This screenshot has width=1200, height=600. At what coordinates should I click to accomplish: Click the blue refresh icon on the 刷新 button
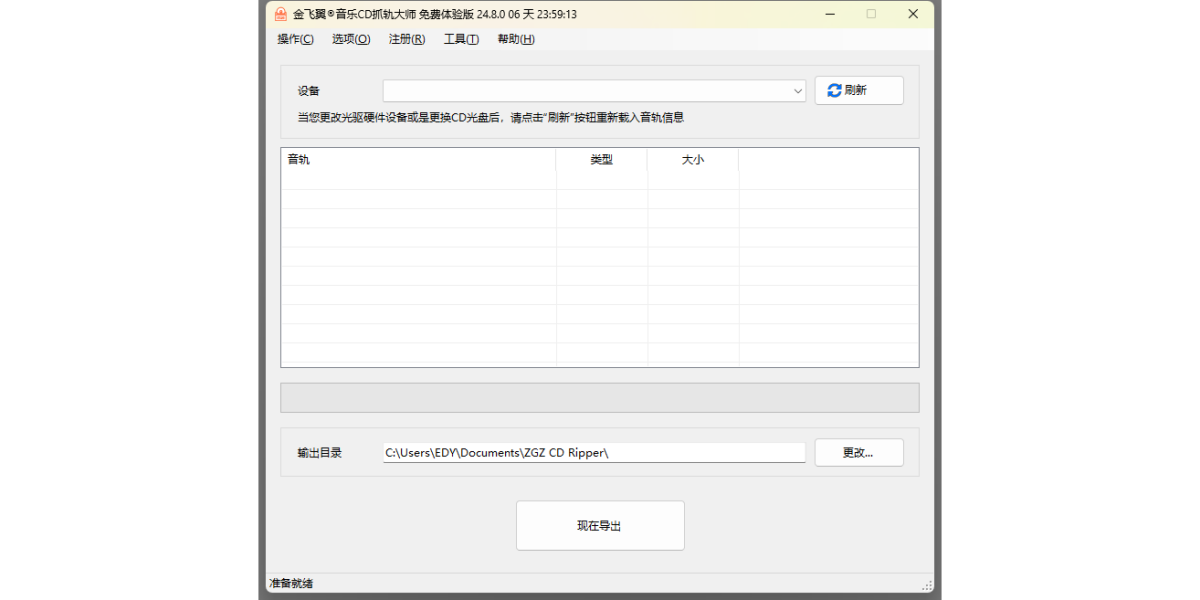click(x=835, y=90)
